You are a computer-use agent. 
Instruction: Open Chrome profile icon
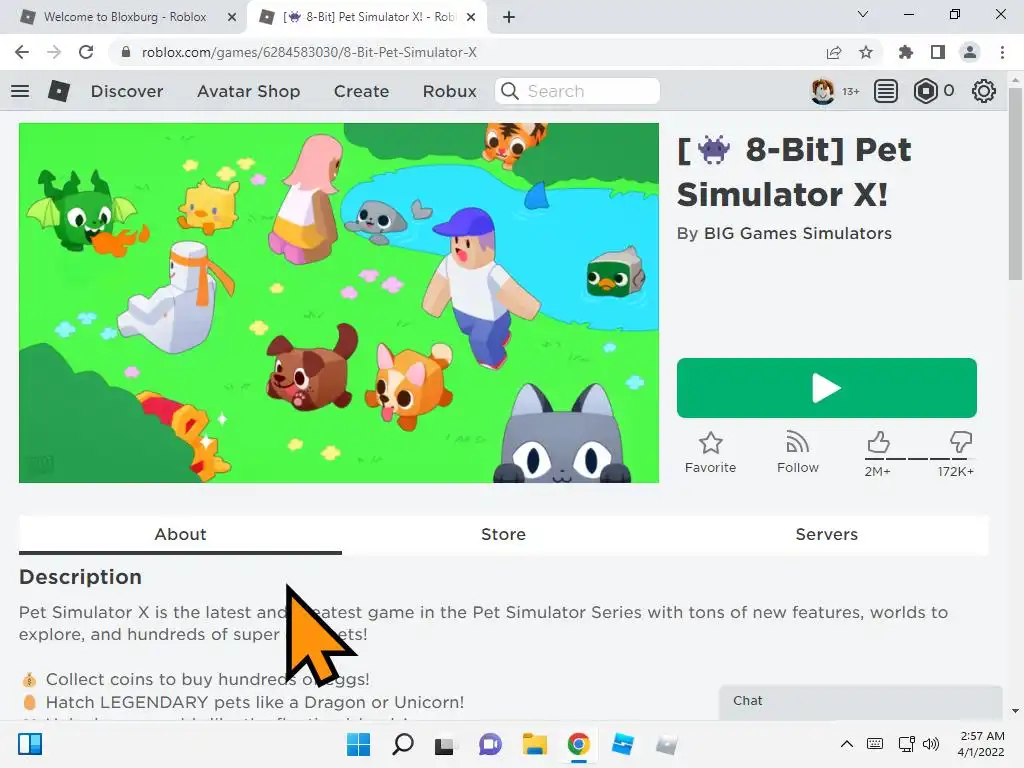coord(970,52)
